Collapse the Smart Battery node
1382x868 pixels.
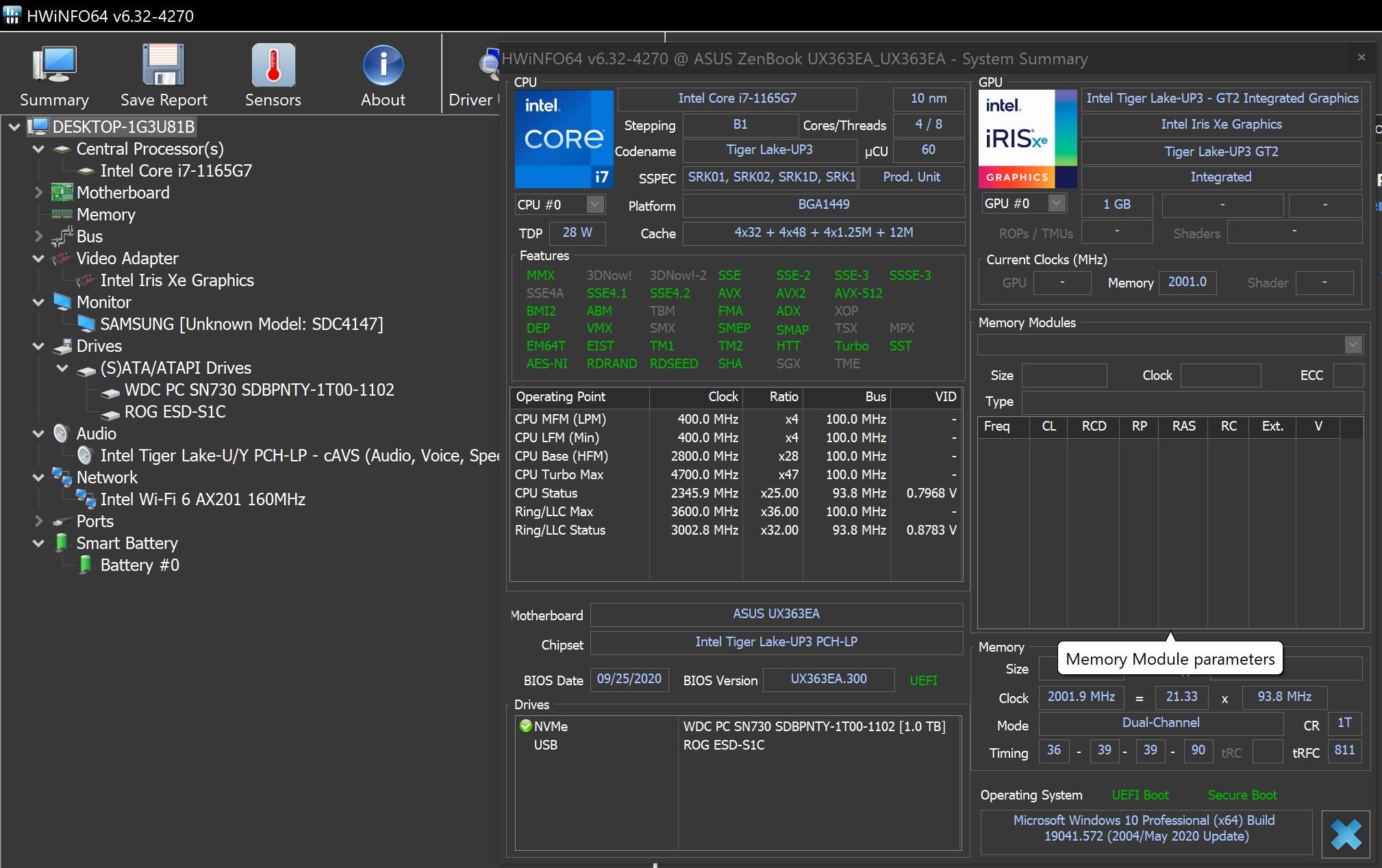pos(38,543)
